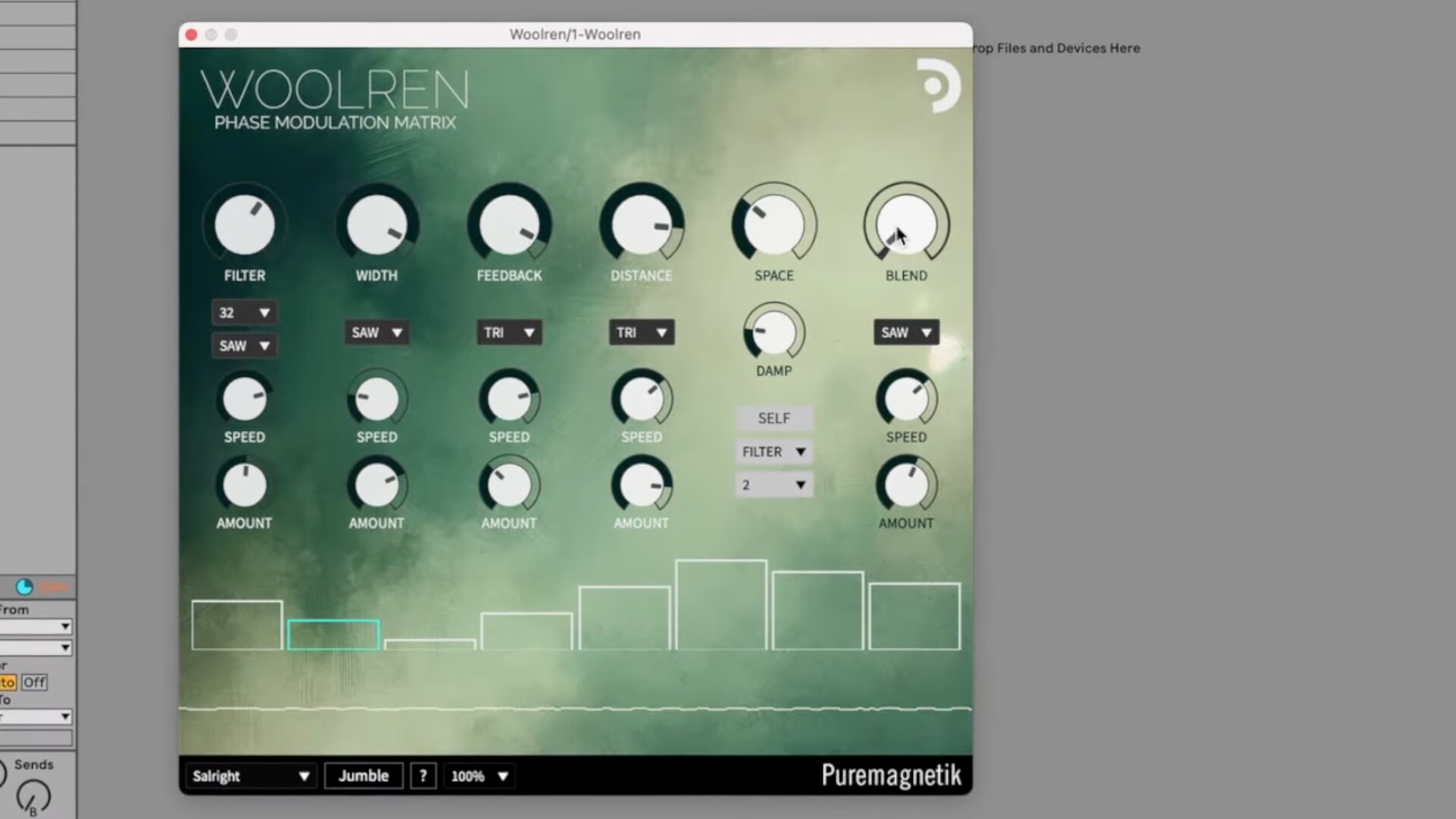Open the 100% zoom dropdown
Screen dimensions: 1456x819
click(480, 776)
